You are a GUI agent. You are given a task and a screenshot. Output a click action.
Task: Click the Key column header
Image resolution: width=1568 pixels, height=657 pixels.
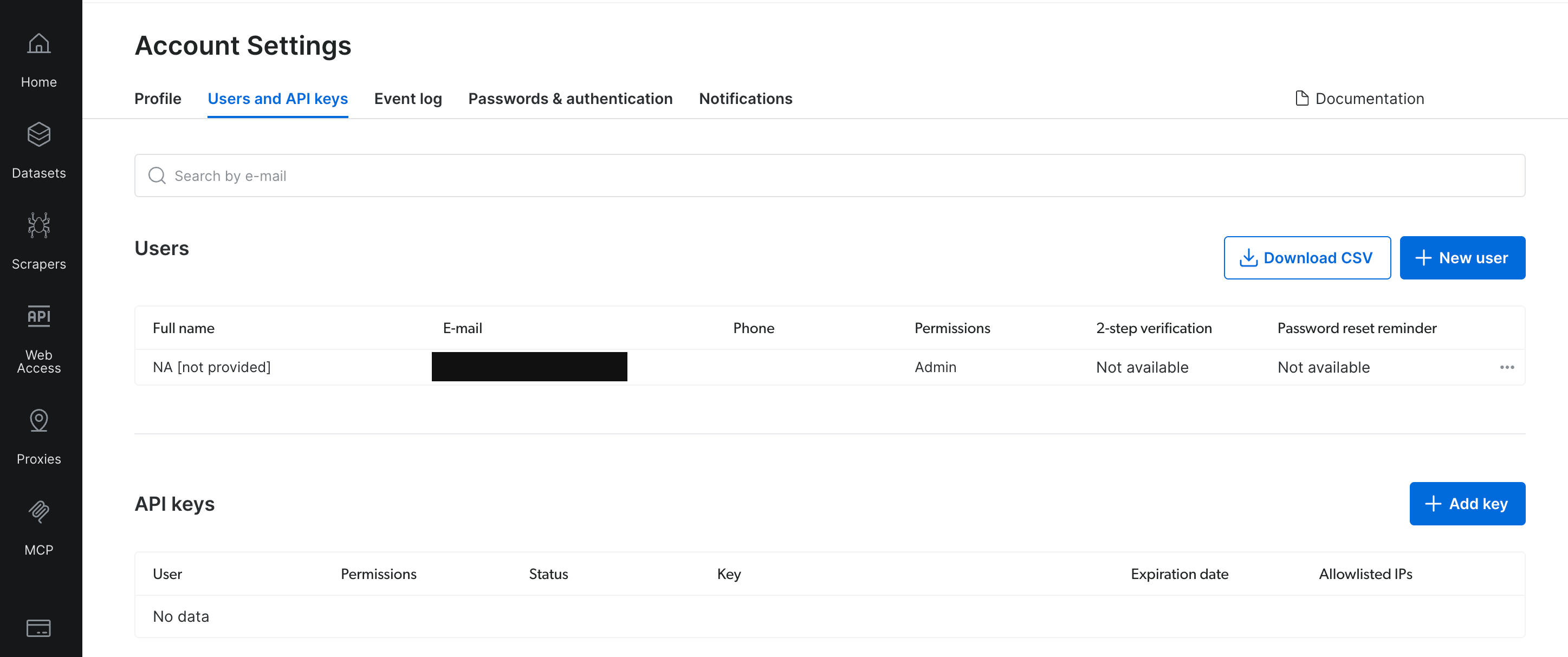[729, 574]
